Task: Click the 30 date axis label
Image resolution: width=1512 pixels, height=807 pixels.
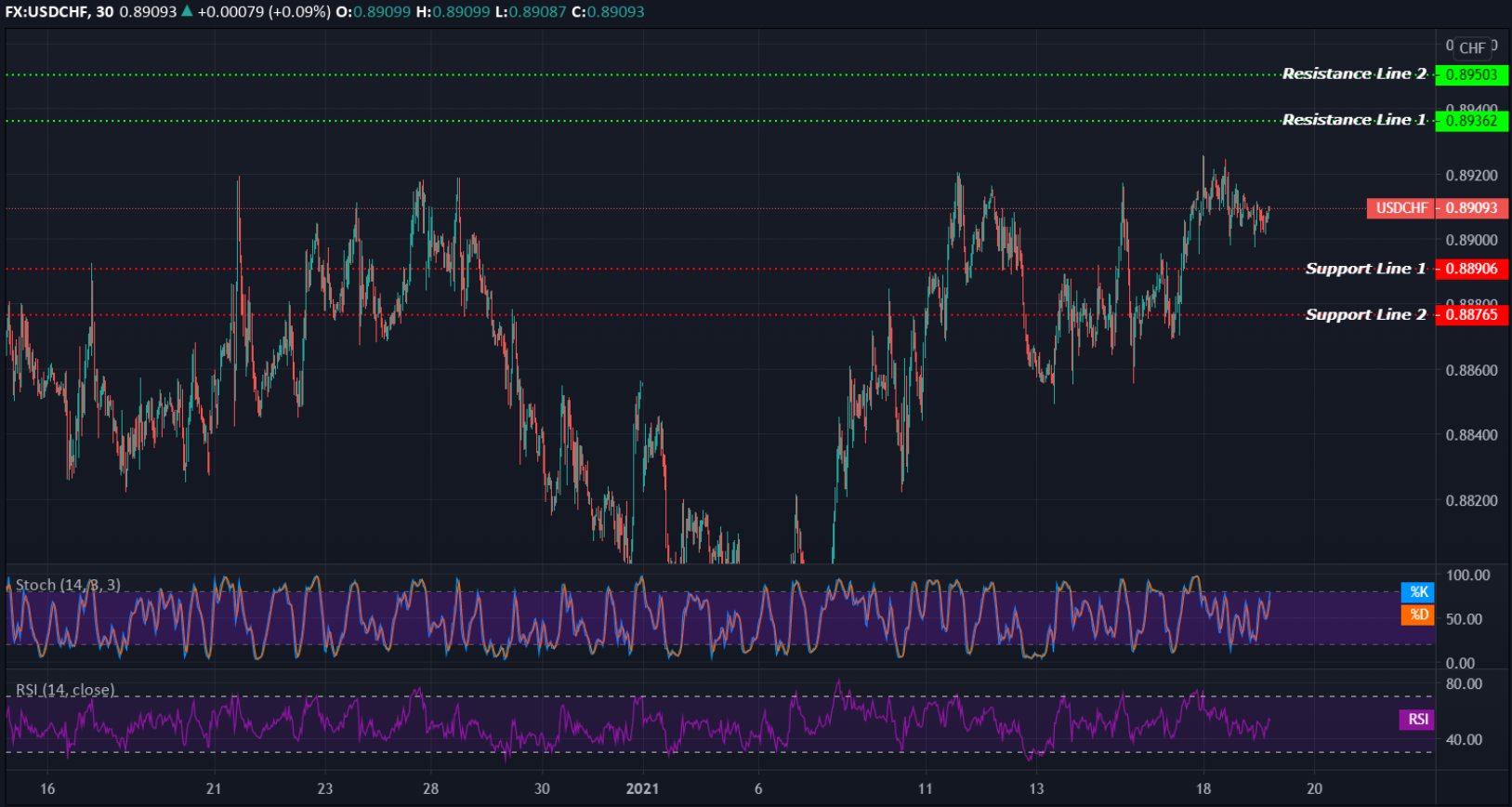Action: [542, 788]
